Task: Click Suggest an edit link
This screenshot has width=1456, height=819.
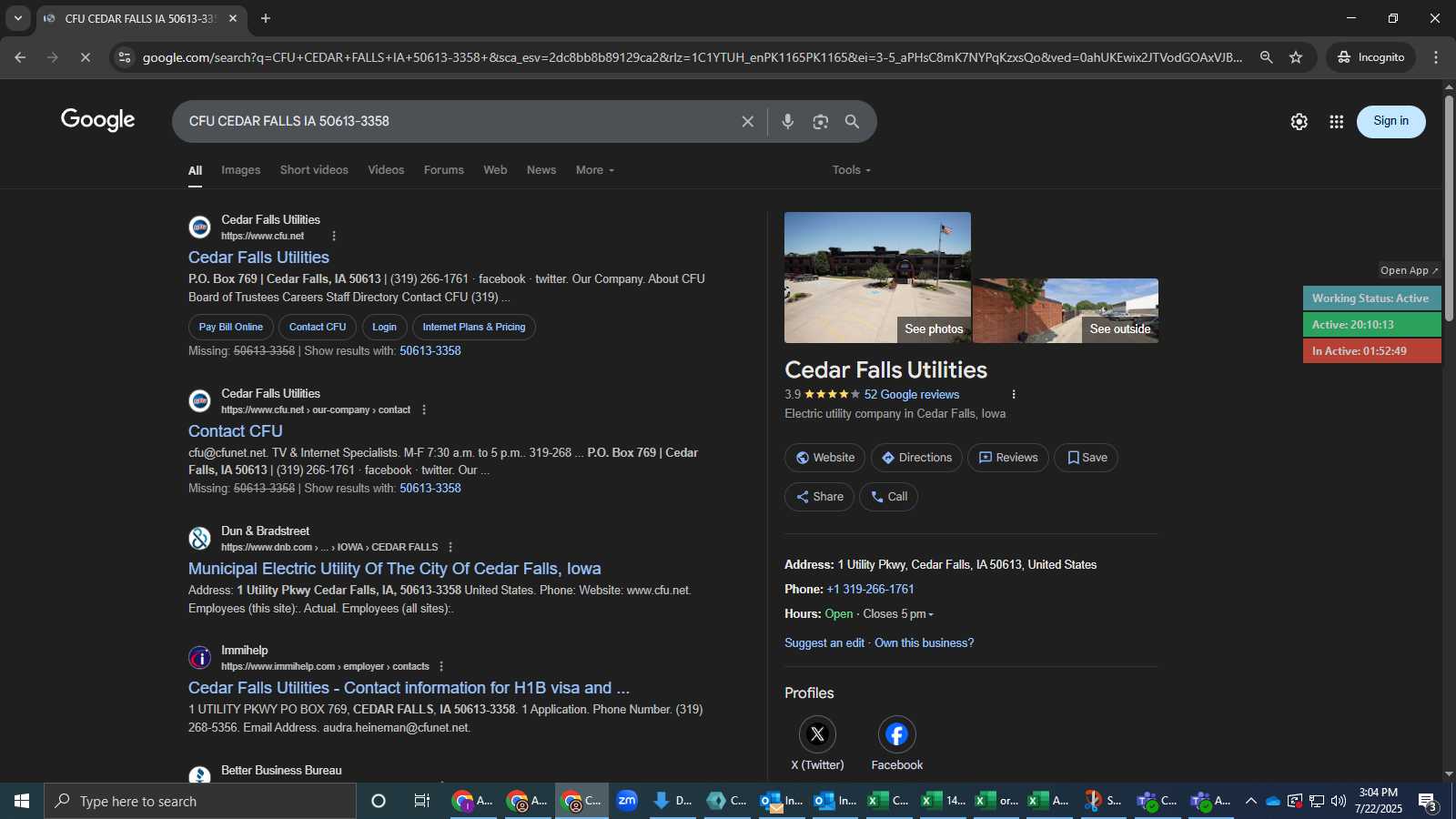Action: (x=824, y=643)
